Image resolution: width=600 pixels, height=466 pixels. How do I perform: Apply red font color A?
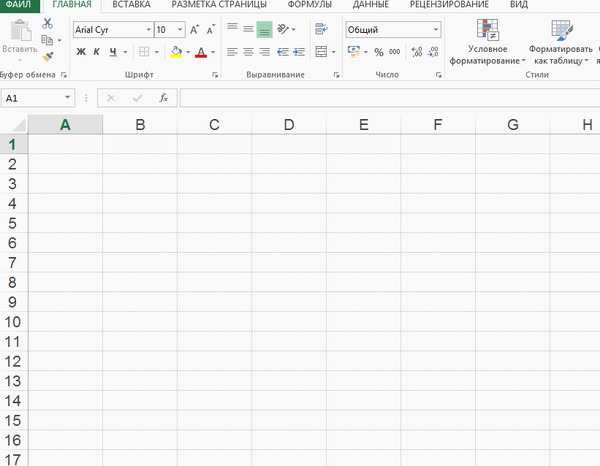pyautogui.click(x=201, y=52)
